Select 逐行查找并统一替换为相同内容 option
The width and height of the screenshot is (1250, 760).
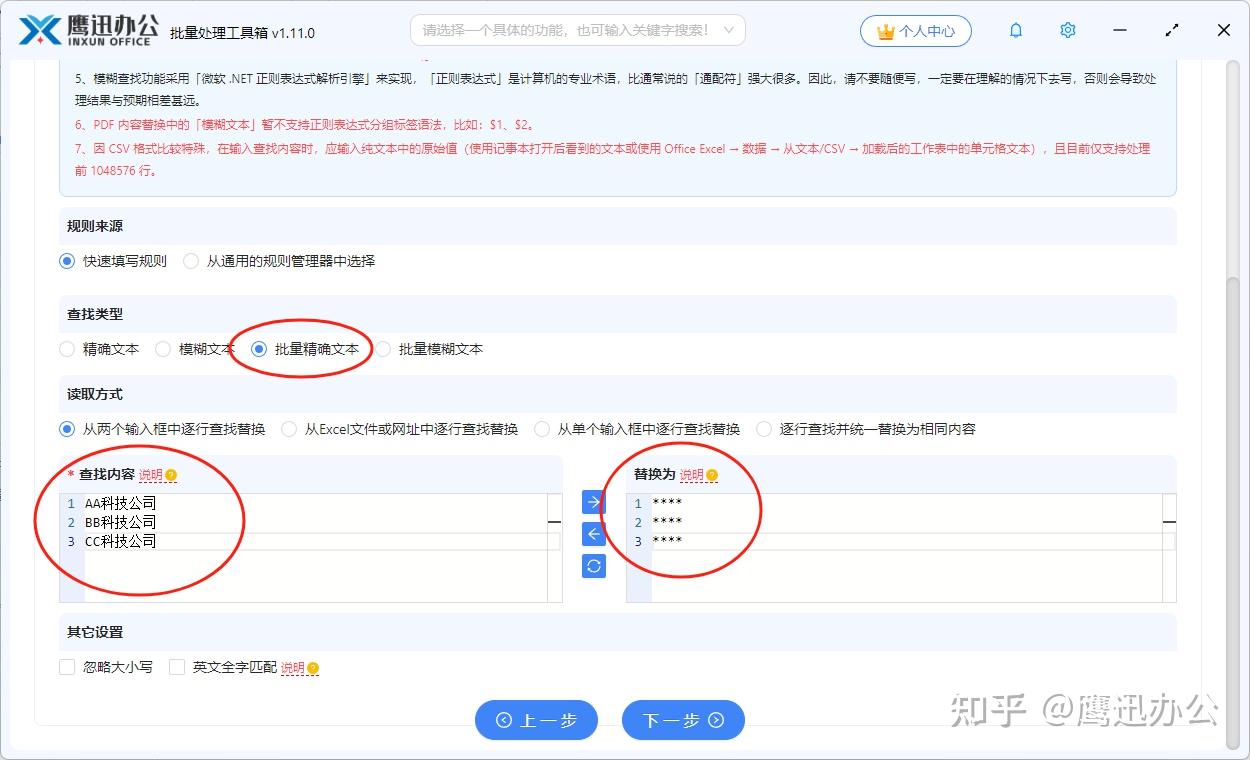click(764, 429)
